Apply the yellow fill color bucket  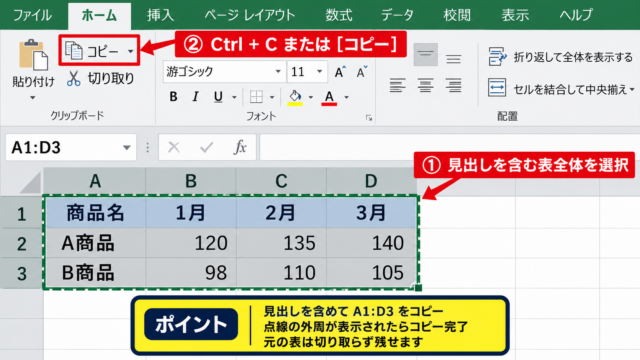[x=295, y=97]
